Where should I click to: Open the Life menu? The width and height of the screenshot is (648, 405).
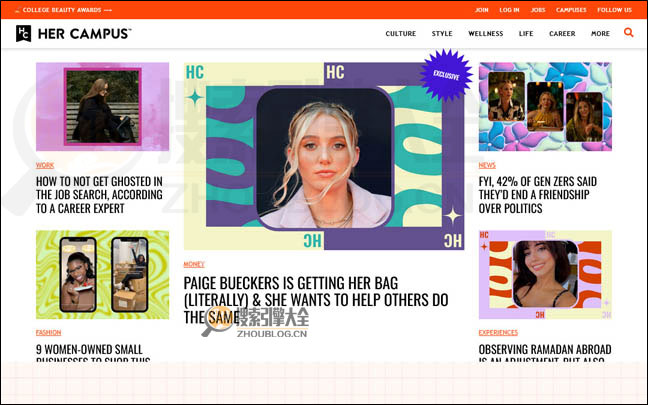[526, 33]
